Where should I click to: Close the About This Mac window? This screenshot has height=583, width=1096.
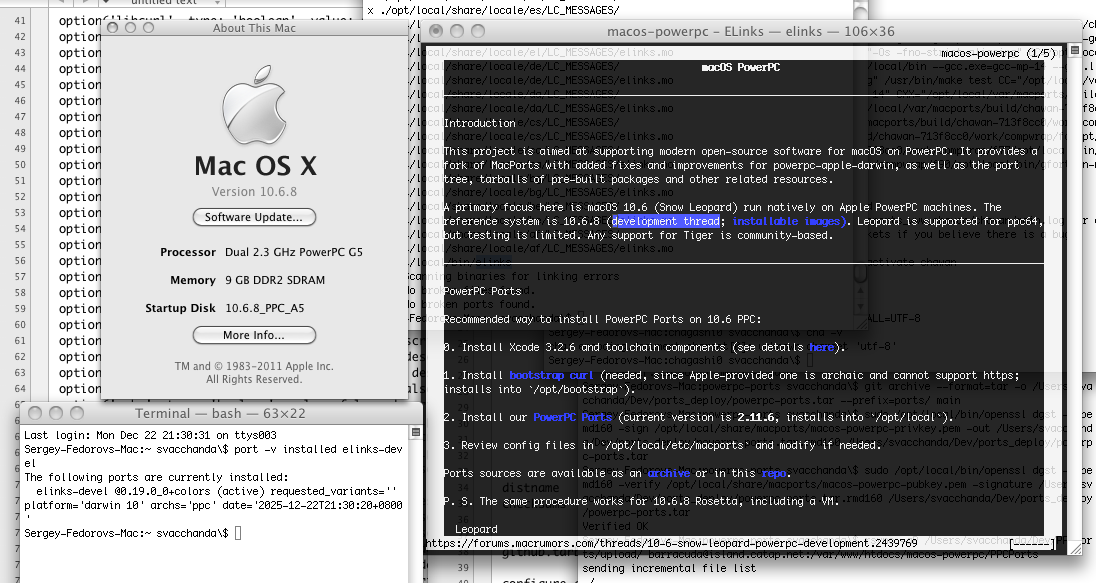(113, 27)
